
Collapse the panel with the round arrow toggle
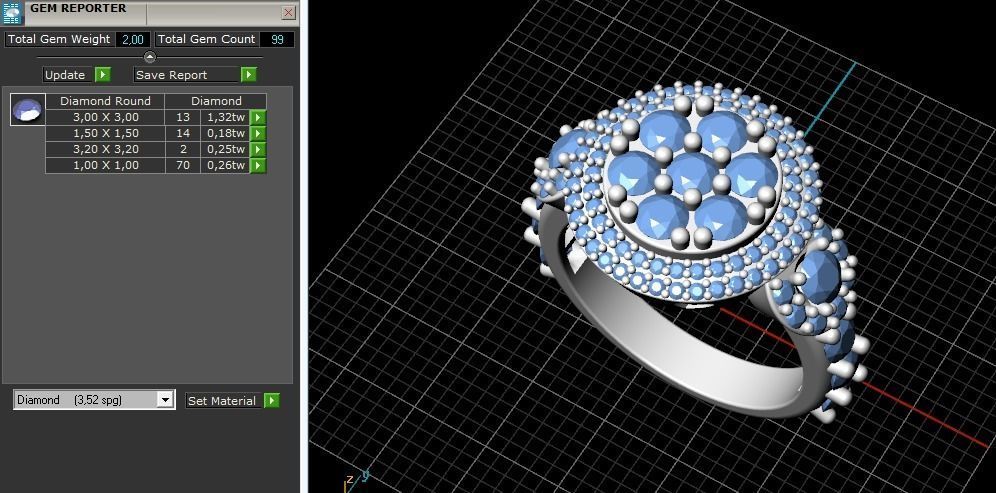[x=149, y=57]
